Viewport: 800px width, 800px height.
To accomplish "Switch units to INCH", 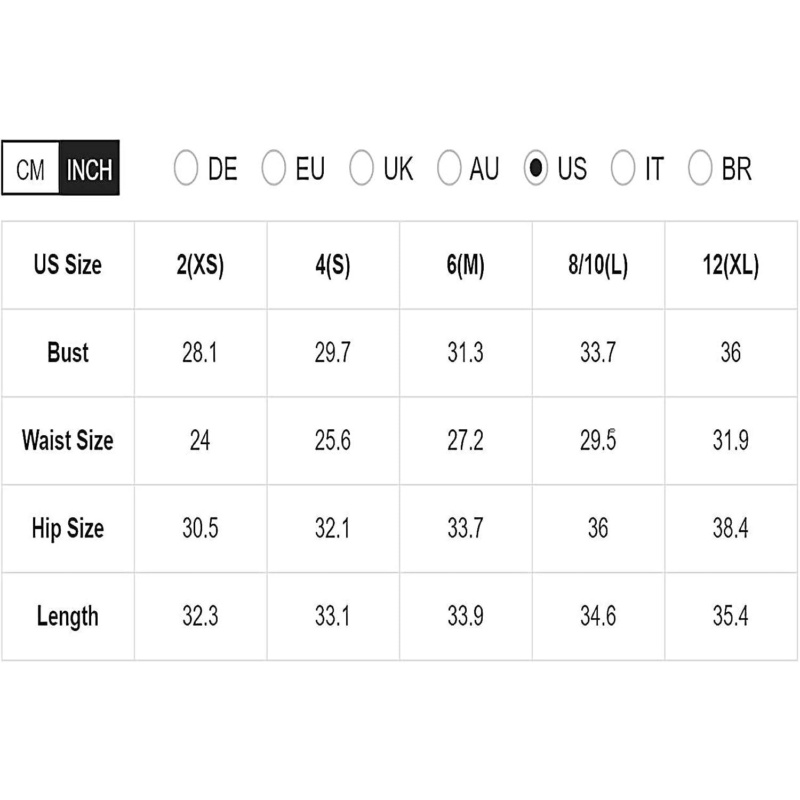I will click(x=89, y=169).
